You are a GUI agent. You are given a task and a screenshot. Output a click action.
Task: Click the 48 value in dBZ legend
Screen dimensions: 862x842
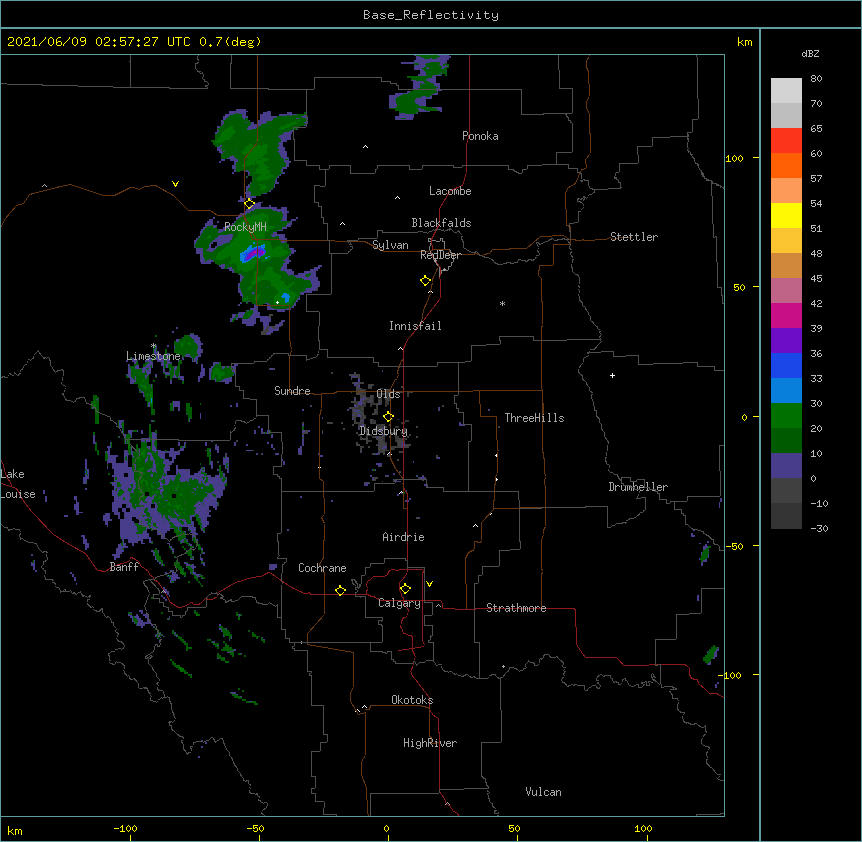[816, 253]
